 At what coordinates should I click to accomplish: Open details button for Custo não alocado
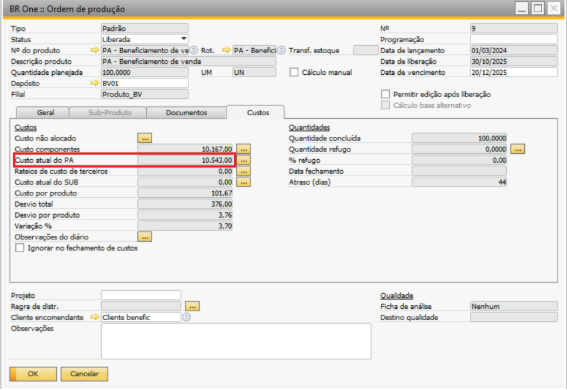(x=145, y=138)
